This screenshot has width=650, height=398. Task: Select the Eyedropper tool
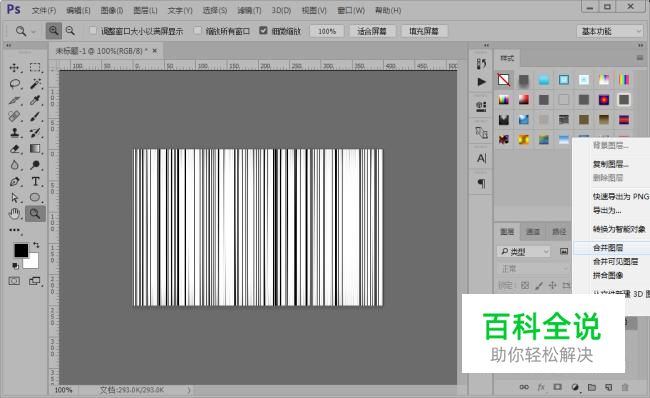click(x=35, y=100)
